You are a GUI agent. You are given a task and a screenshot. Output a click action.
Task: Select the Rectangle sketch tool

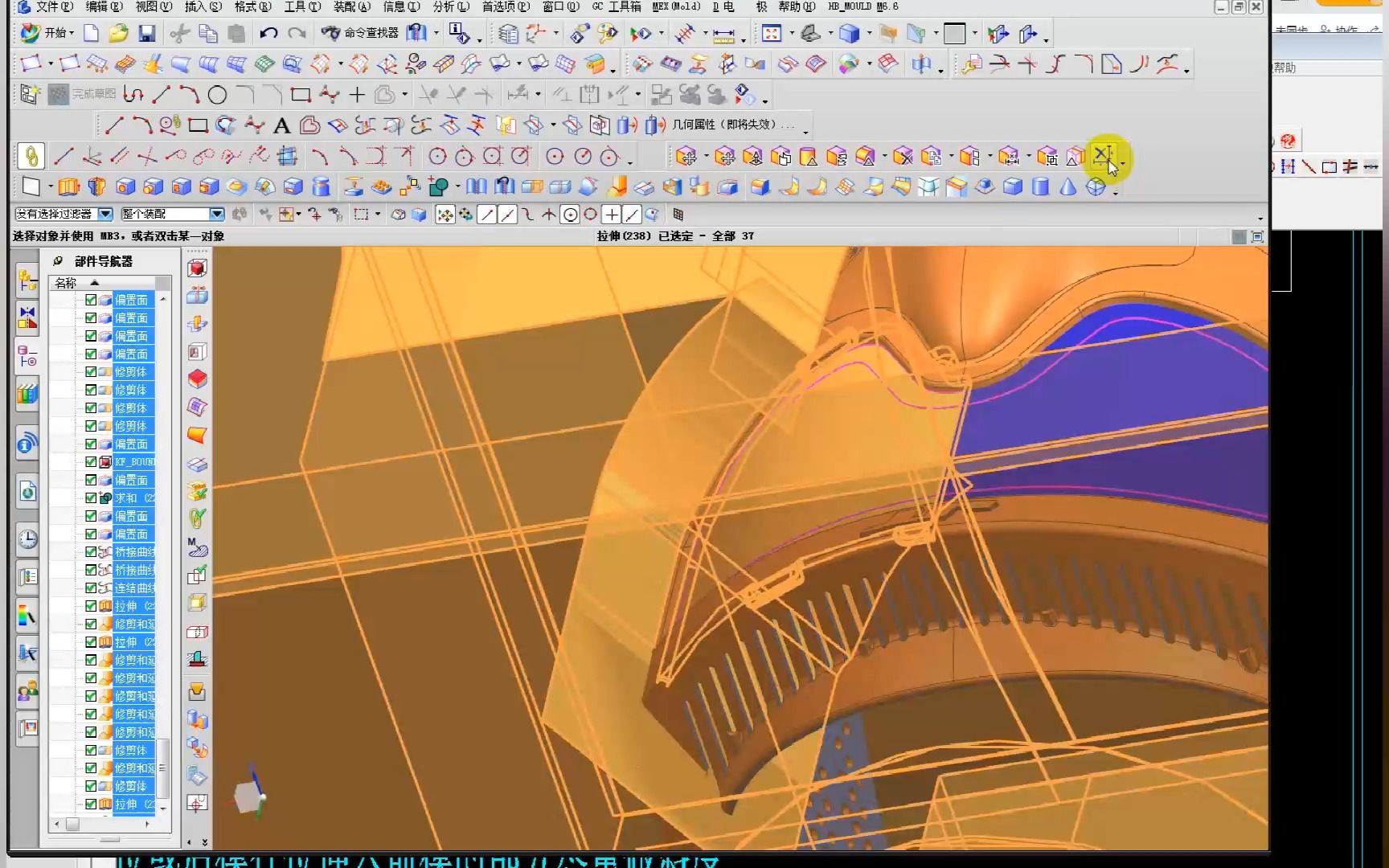click(x=301, y=95)
